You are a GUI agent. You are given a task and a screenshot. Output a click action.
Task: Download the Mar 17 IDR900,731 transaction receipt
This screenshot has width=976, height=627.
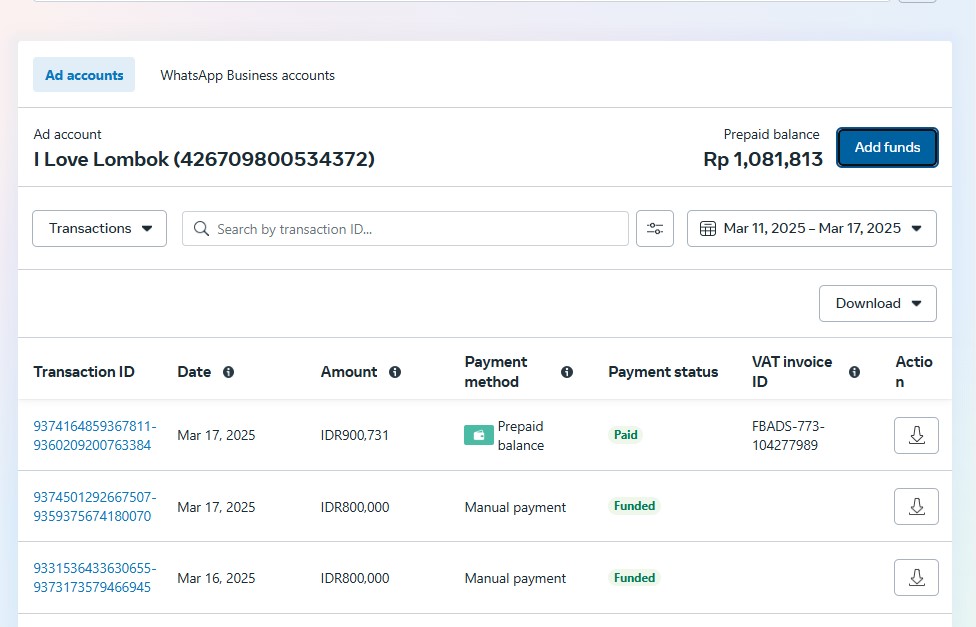[x=916, y=435]
